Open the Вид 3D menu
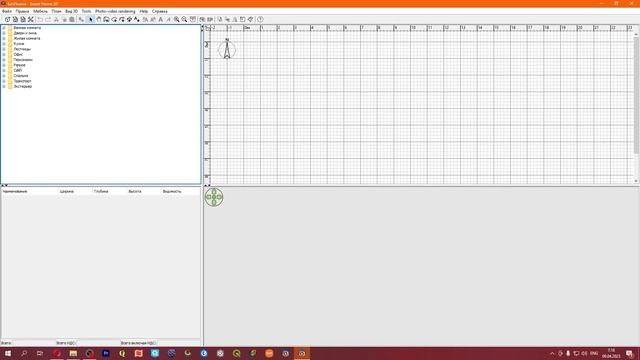The height and width of the screenshot is (360, 640). coord(71,11)
